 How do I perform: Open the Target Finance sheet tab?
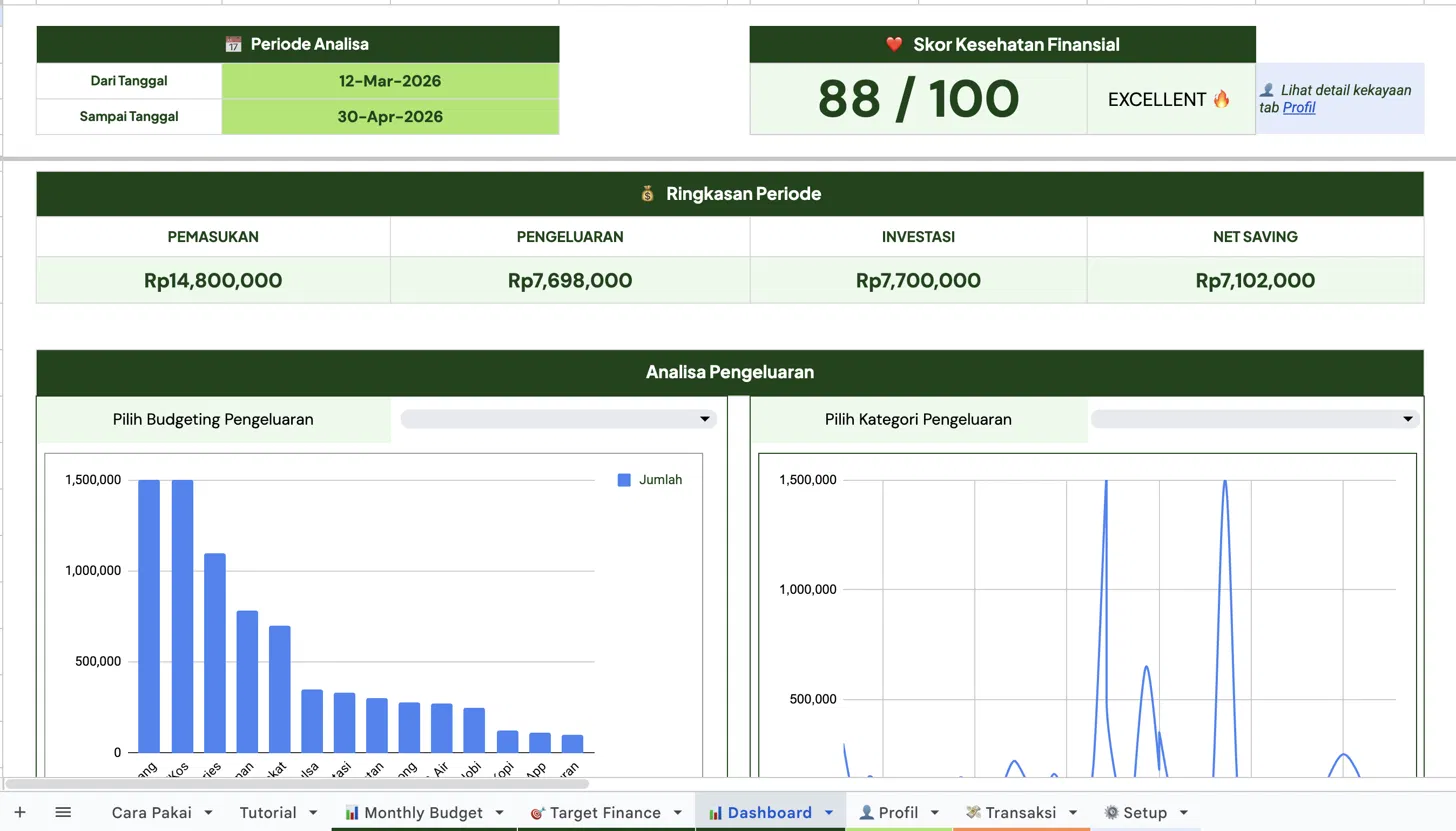coord(605,813)
